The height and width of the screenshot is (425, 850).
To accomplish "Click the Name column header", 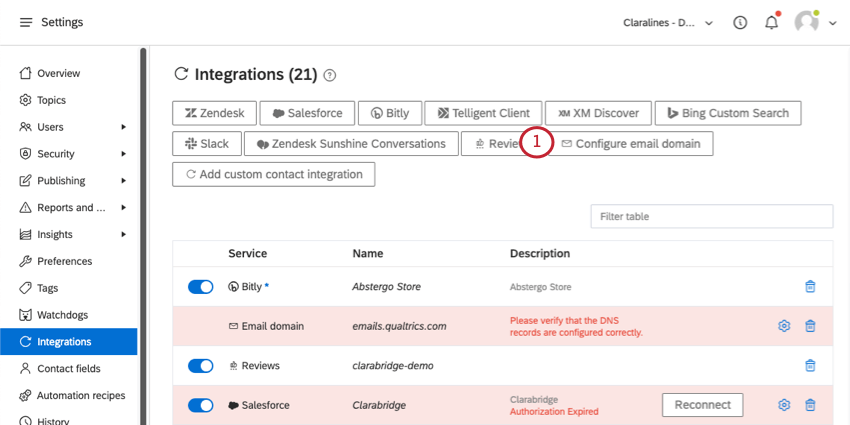I will 368,253.
